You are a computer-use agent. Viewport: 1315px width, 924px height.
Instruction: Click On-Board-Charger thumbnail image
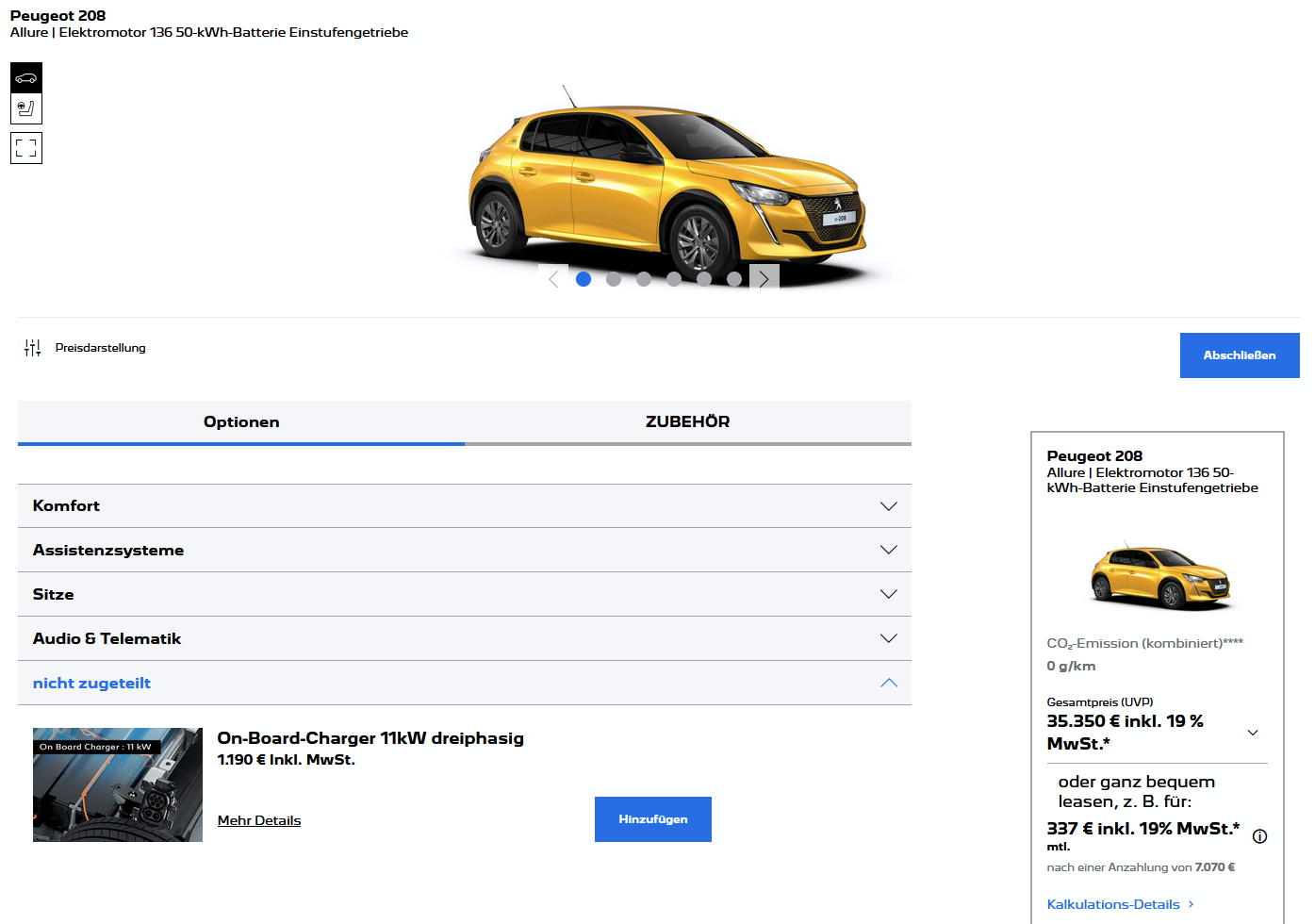coord(118,784)
